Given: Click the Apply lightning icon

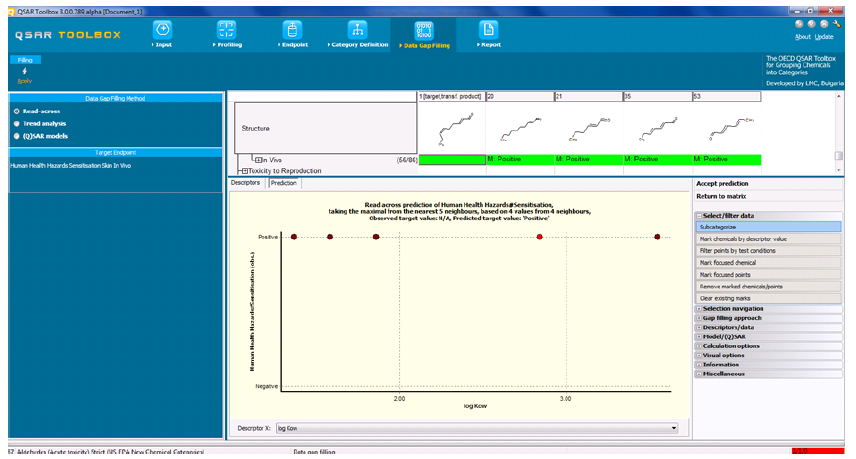Looking at the screenshot, I should point(25,71).
